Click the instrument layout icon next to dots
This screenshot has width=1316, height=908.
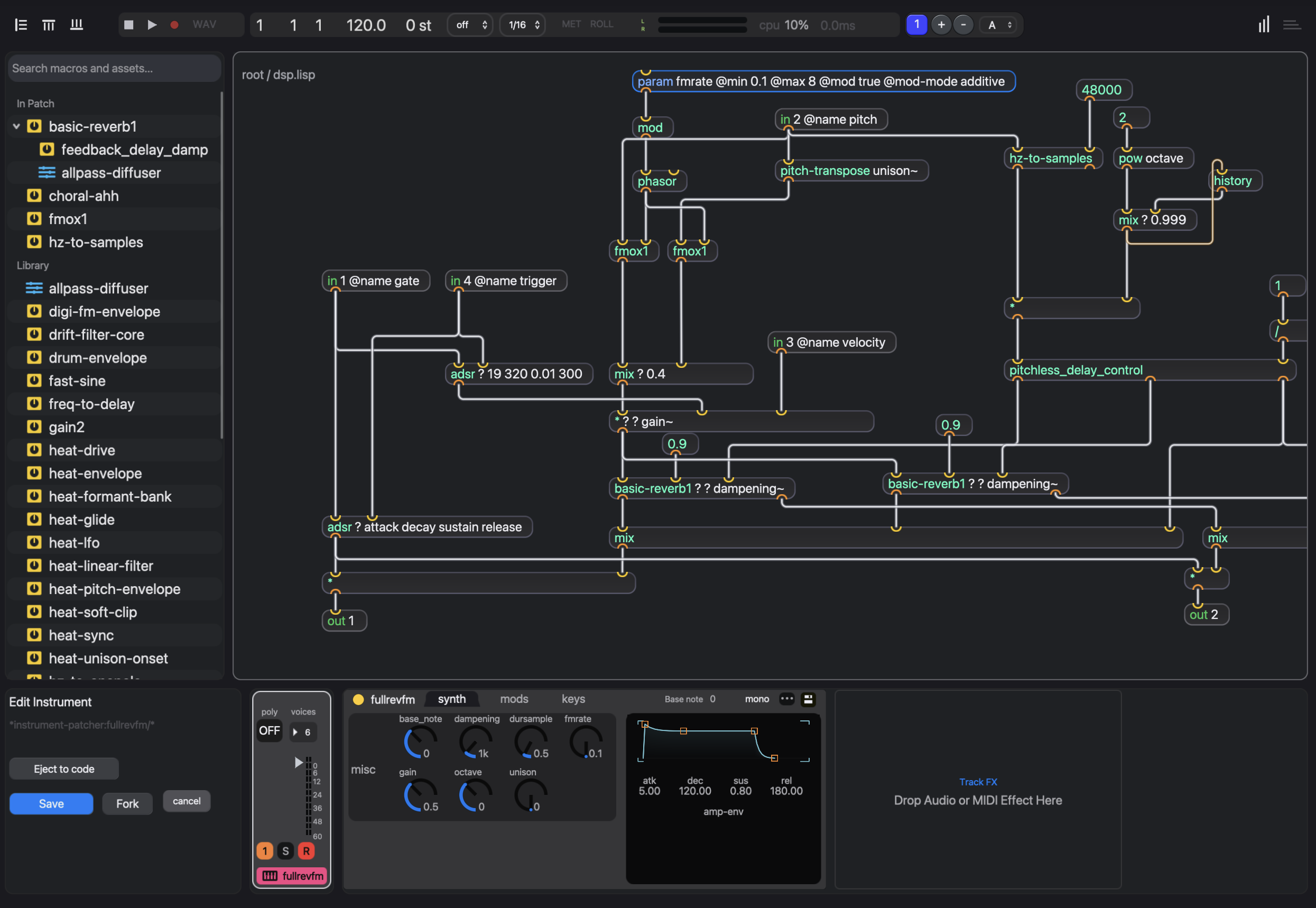click(x=808, y=700)
